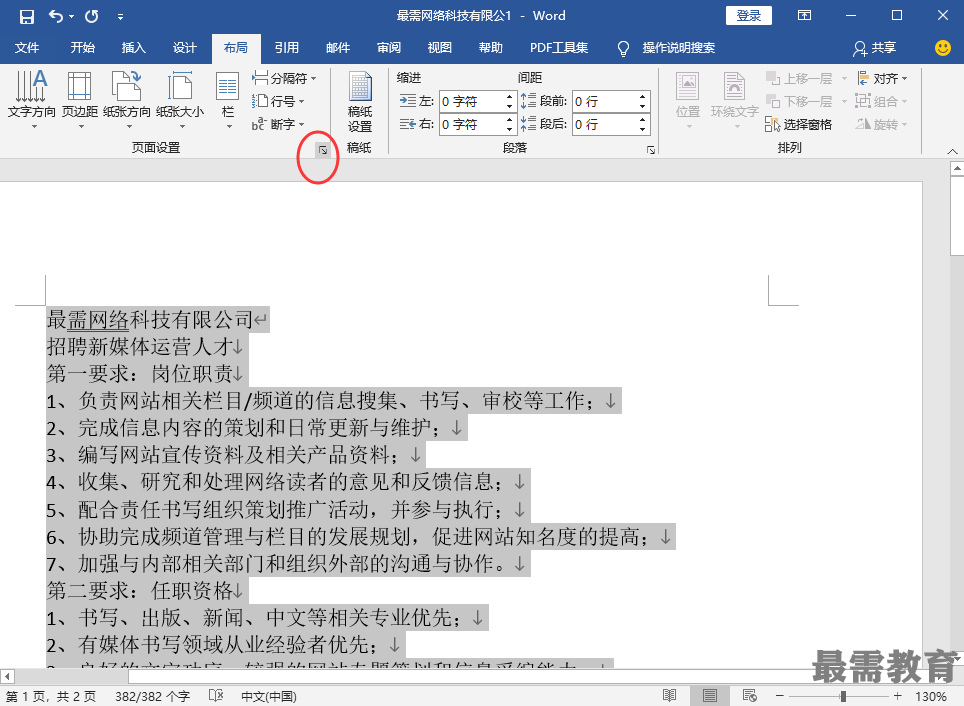Click the 段后 spacing after field
The width and height of the screenshot is (964, 706).
click(604, 124)
